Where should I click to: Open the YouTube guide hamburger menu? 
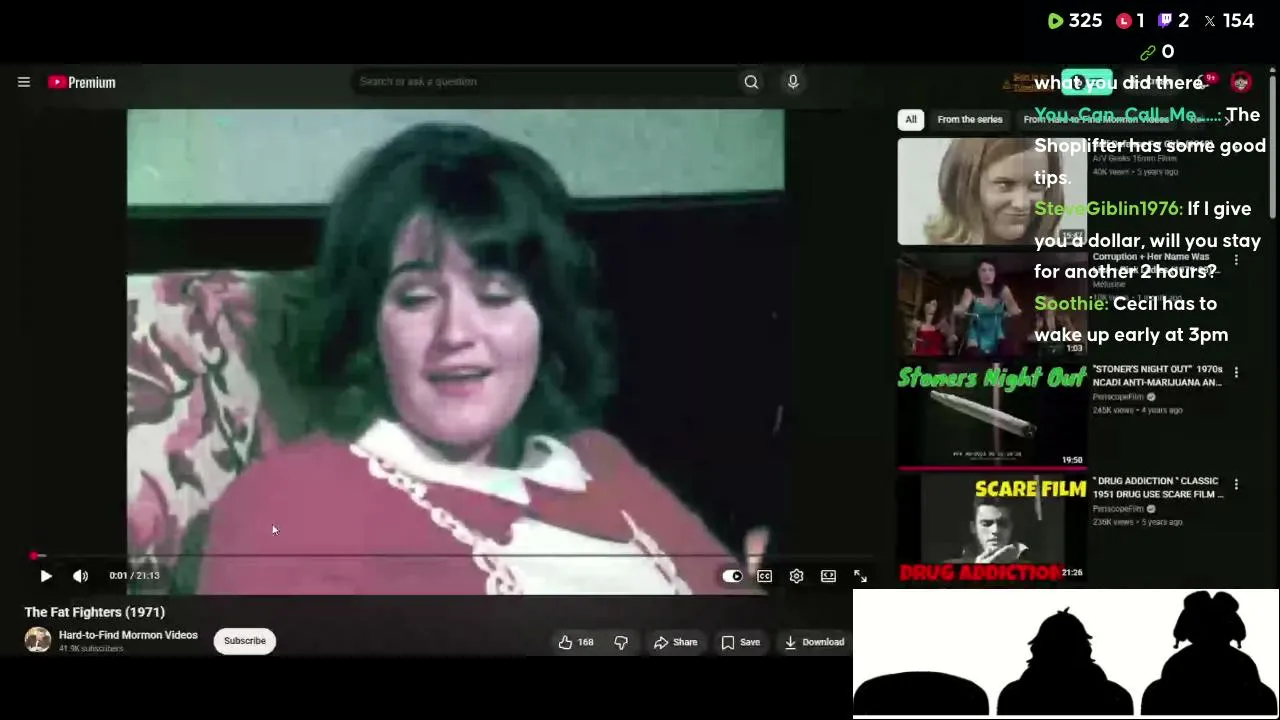[24, 82]
